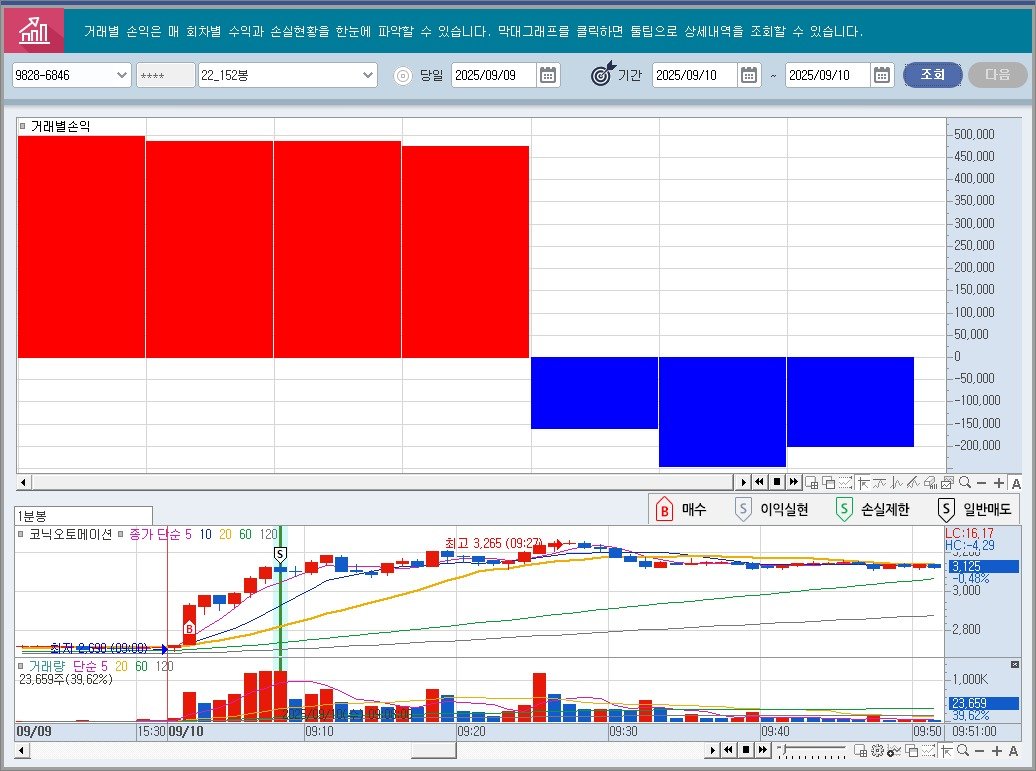Open calendar picker for period end date
1036x771 pixels.
pos(881,75)
